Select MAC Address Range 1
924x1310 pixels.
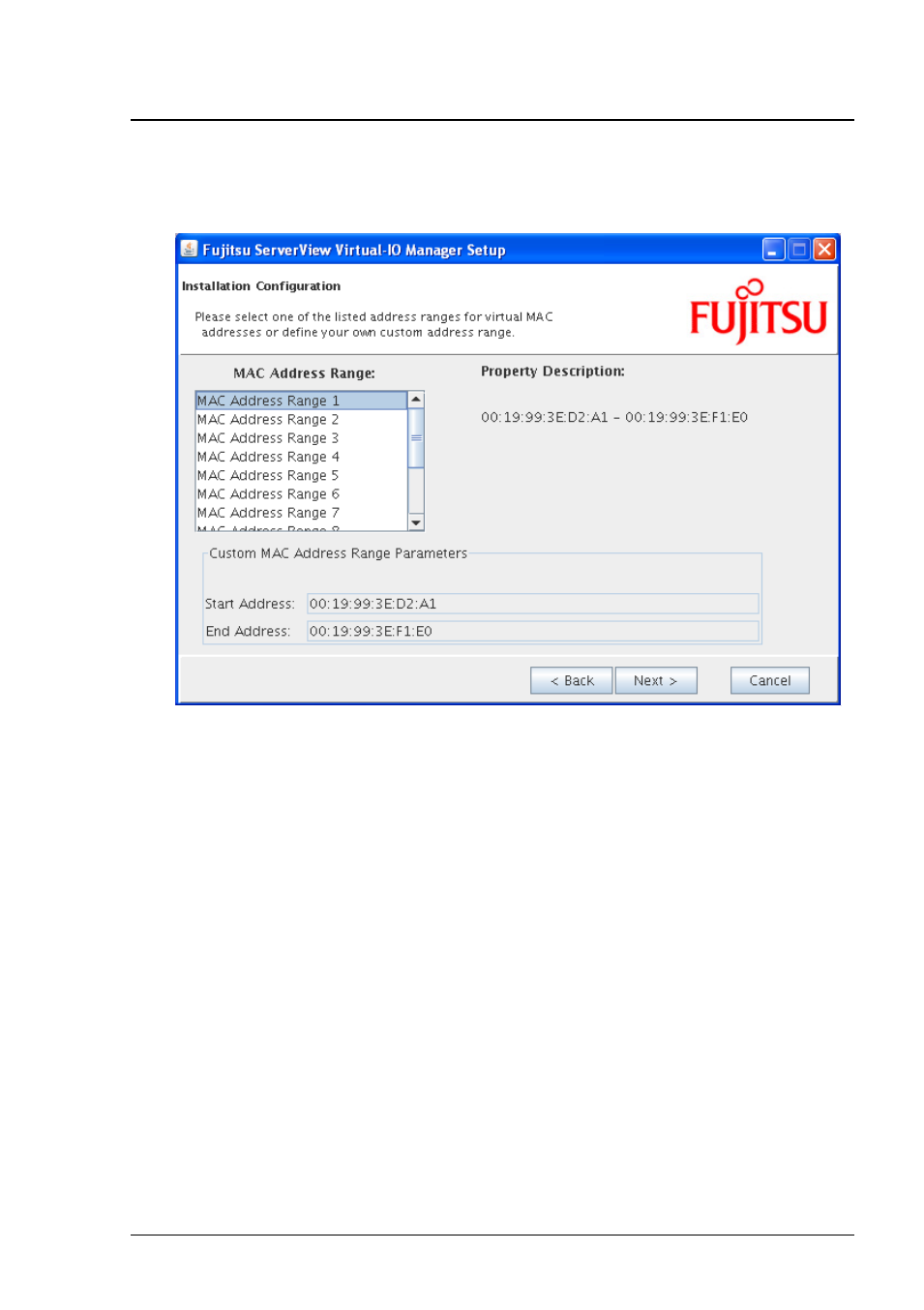pos(301,401)
